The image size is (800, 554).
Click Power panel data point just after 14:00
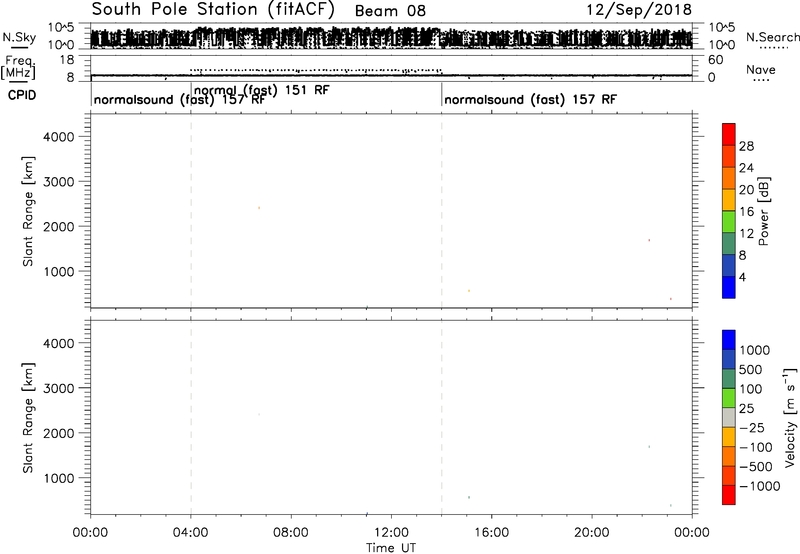click(x=469, y=291)
